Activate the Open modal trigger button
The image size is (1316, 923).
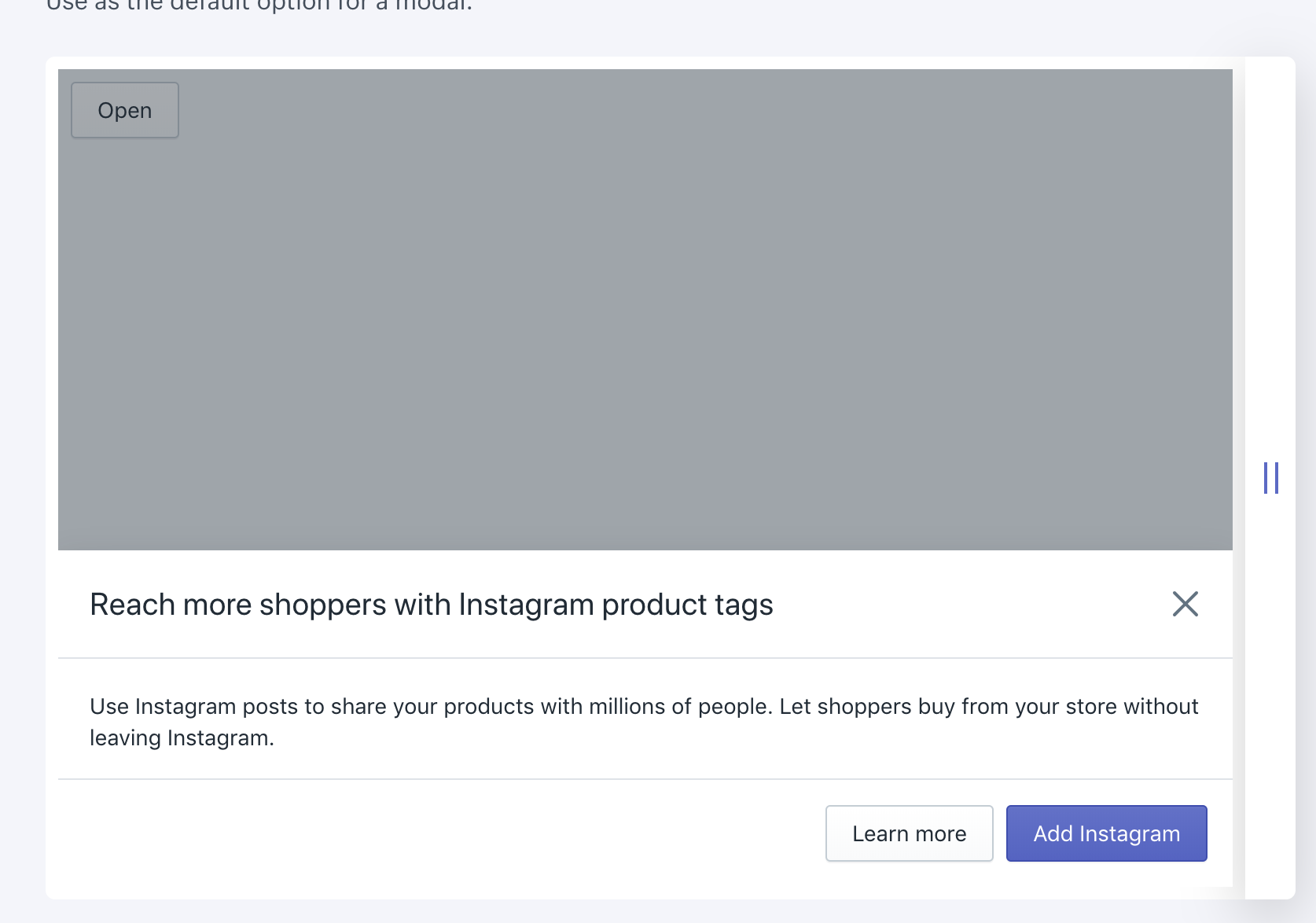[125, 110]
